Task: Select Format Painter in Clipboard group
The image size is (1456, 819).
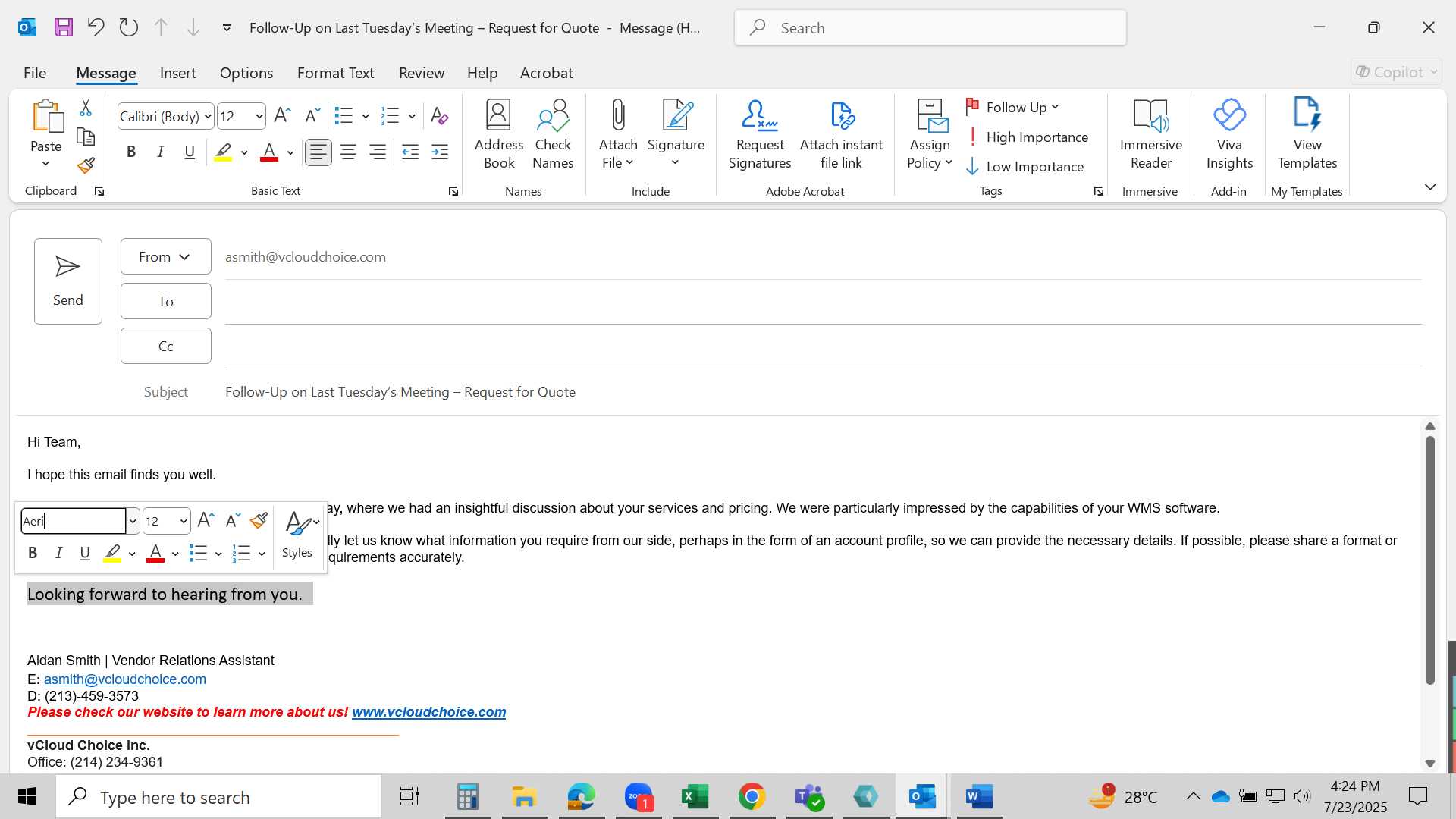Action: [x=86, y=165]
